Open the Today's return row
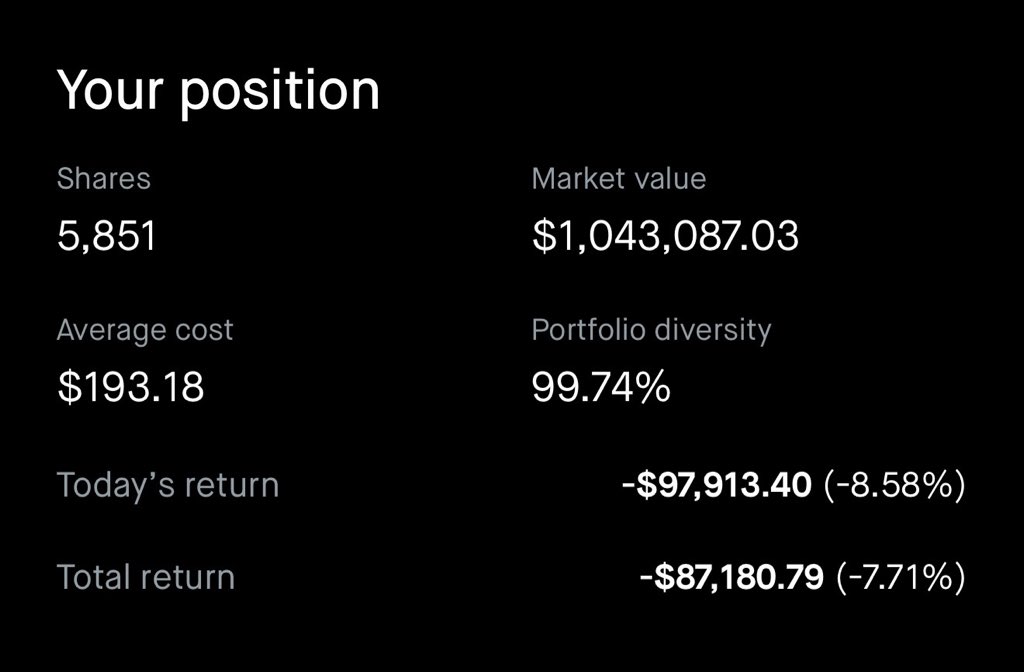This screenshot has width=1024, height=672. 511,485
